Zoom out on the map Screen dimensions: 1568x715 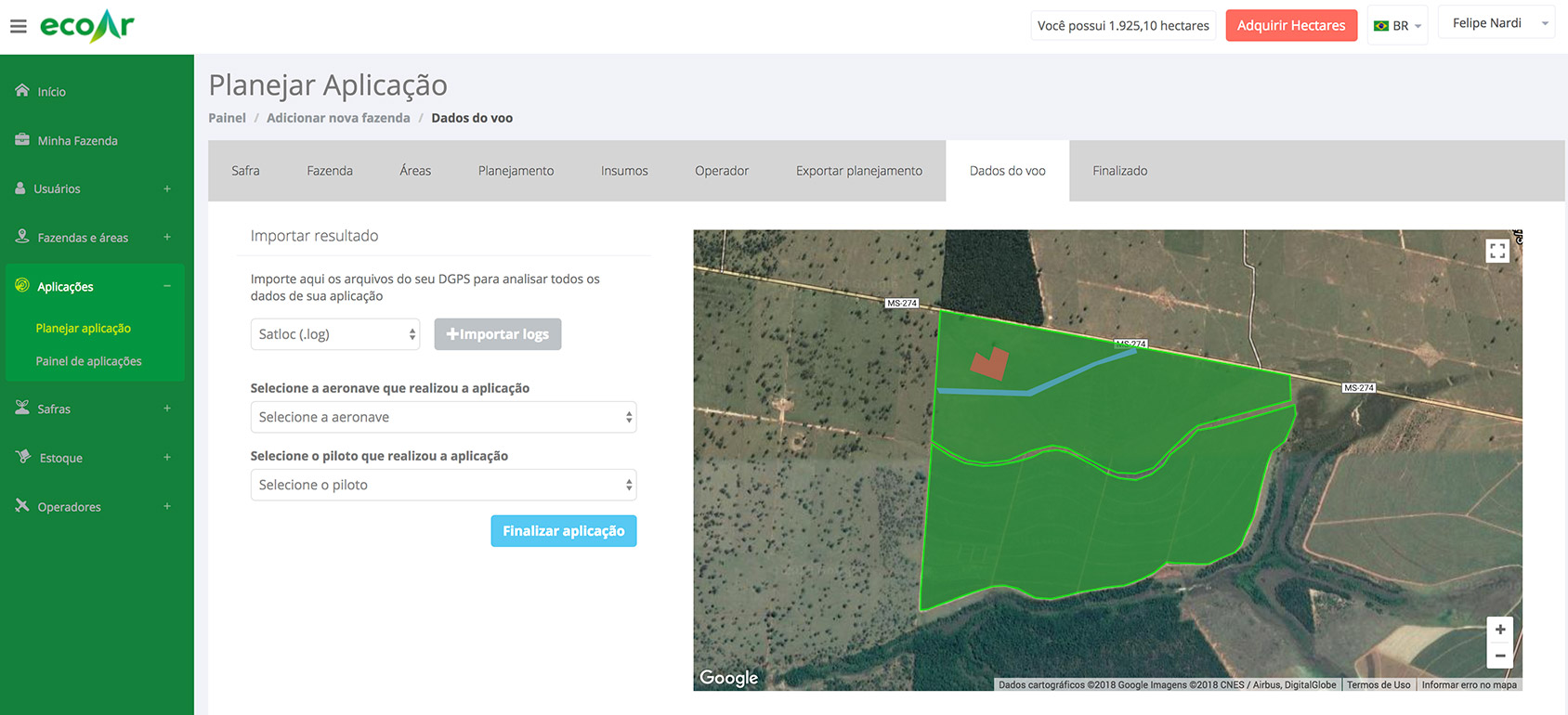(x=1499, y=656)
